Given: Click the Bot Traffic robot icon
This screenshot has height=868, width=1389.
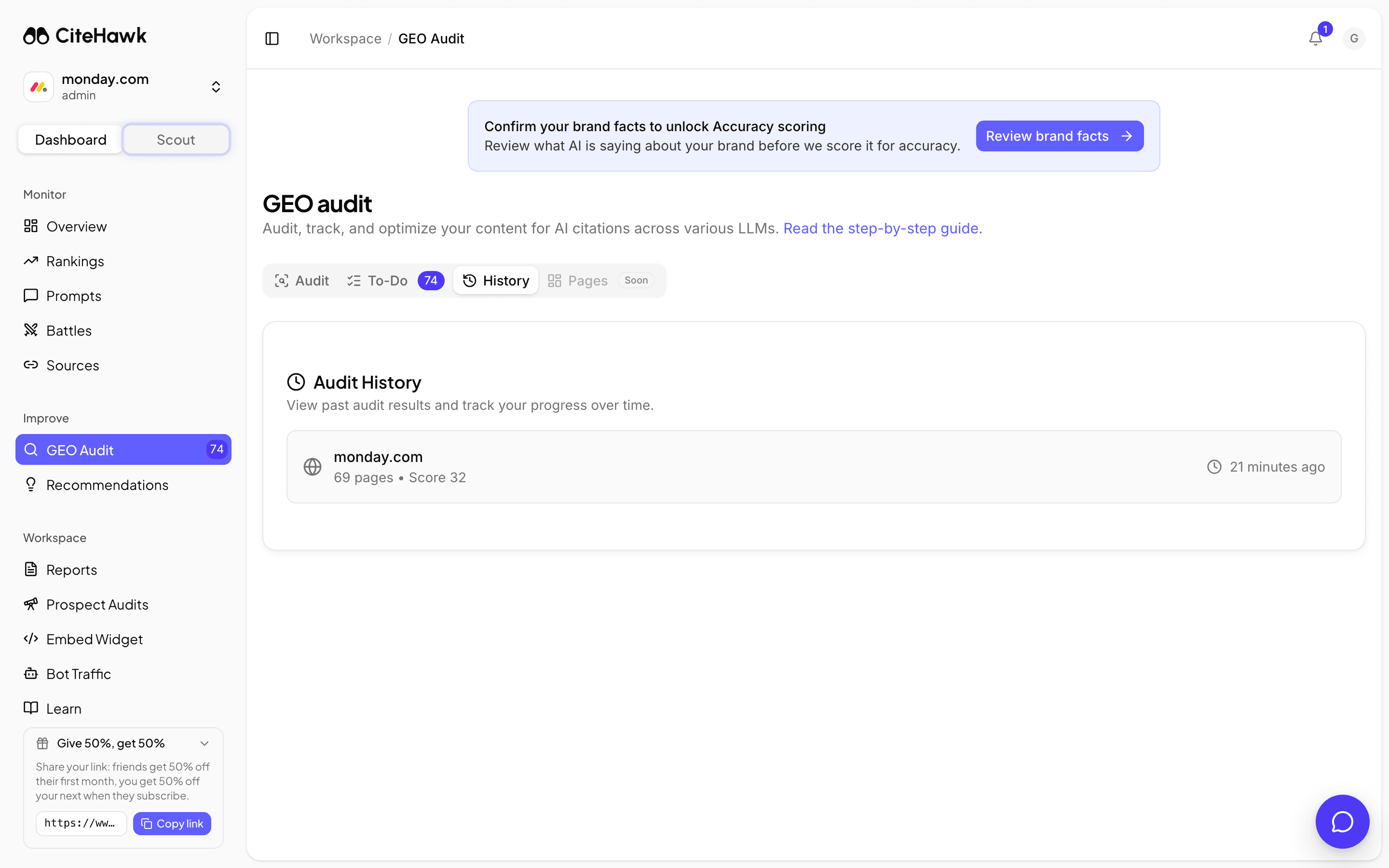Looking at the screenshot, I should pyautogui.click(x=31, y=673).
